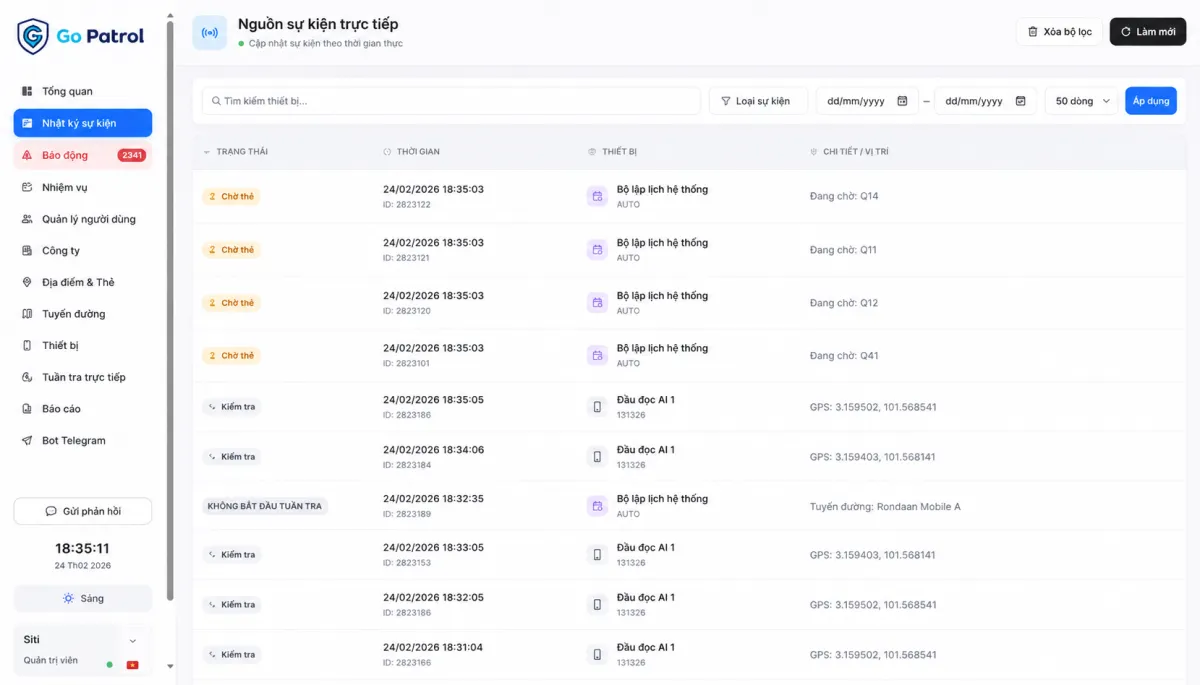Click text Tuyến đường: Rondaan Mobile A

click(885, 507)
